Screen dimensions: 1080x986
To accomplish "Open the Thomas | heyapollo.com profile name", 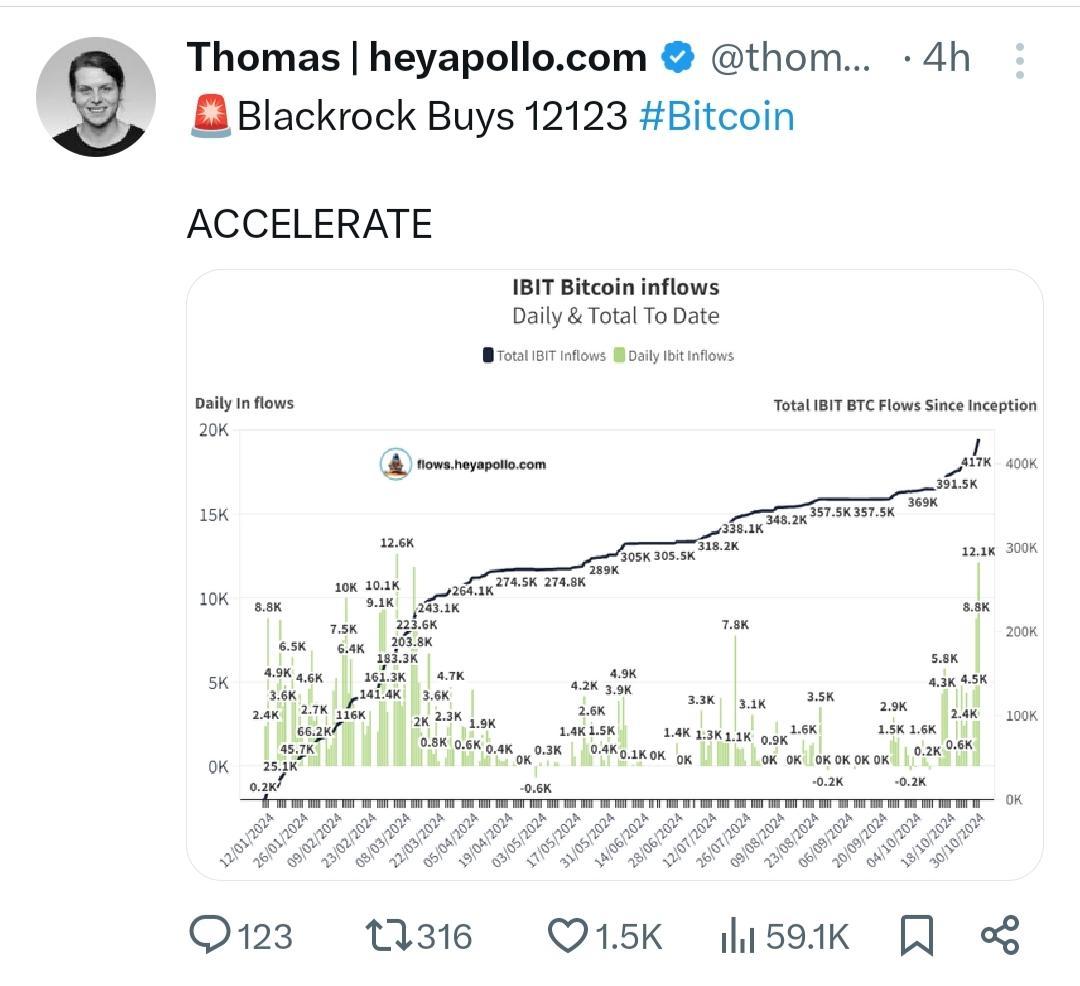I will [417, 57].
